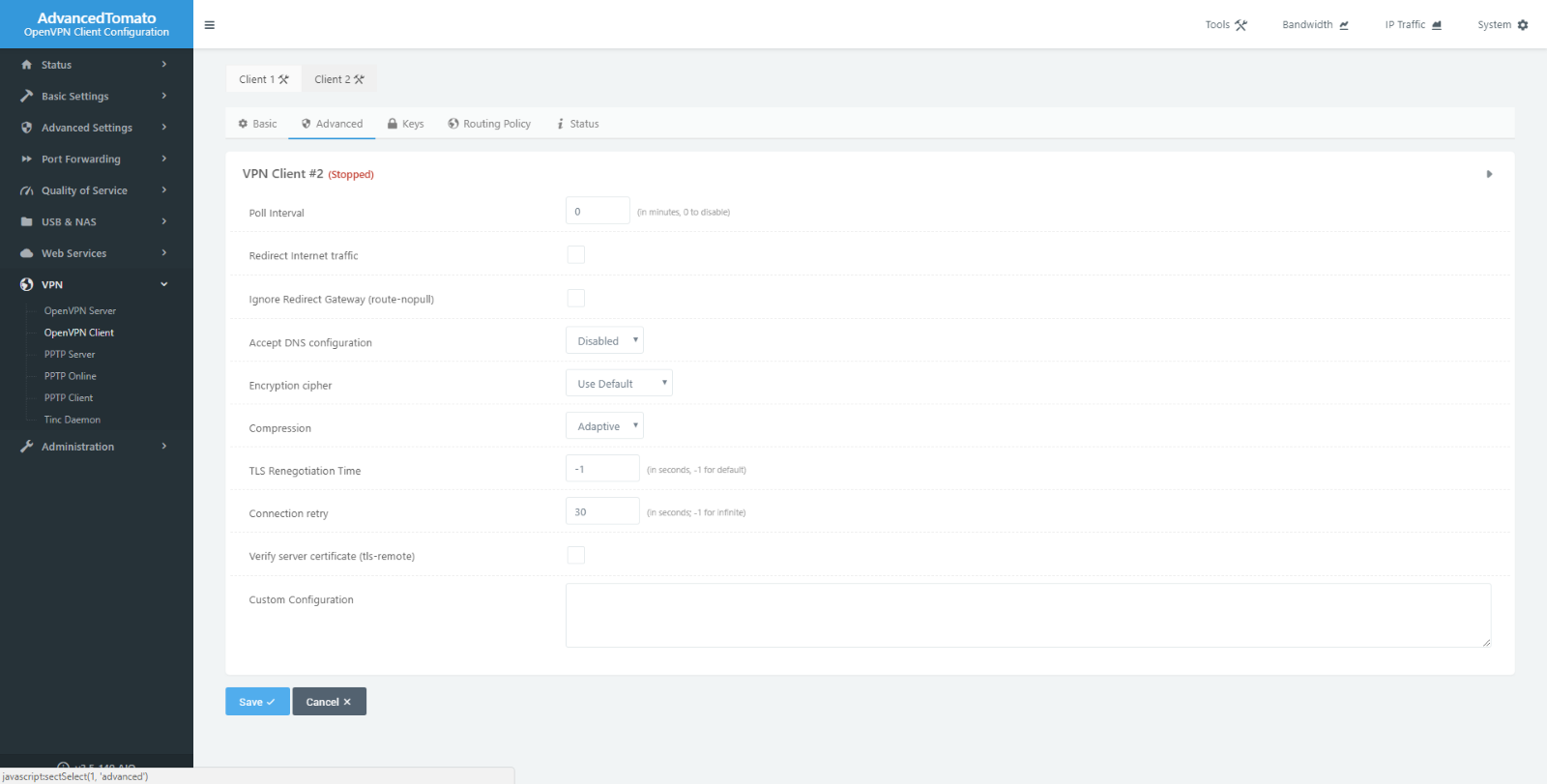Expand Web Services sidebar chevron
Screen dimensions: 1547x784
tap(164, 253)
